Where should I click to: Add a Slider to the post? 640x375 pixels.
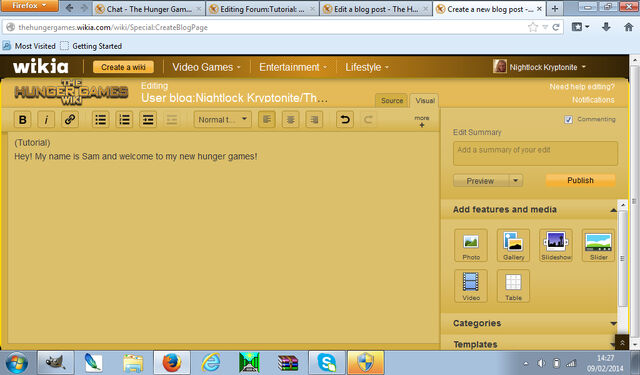click(x=598, y=245)
